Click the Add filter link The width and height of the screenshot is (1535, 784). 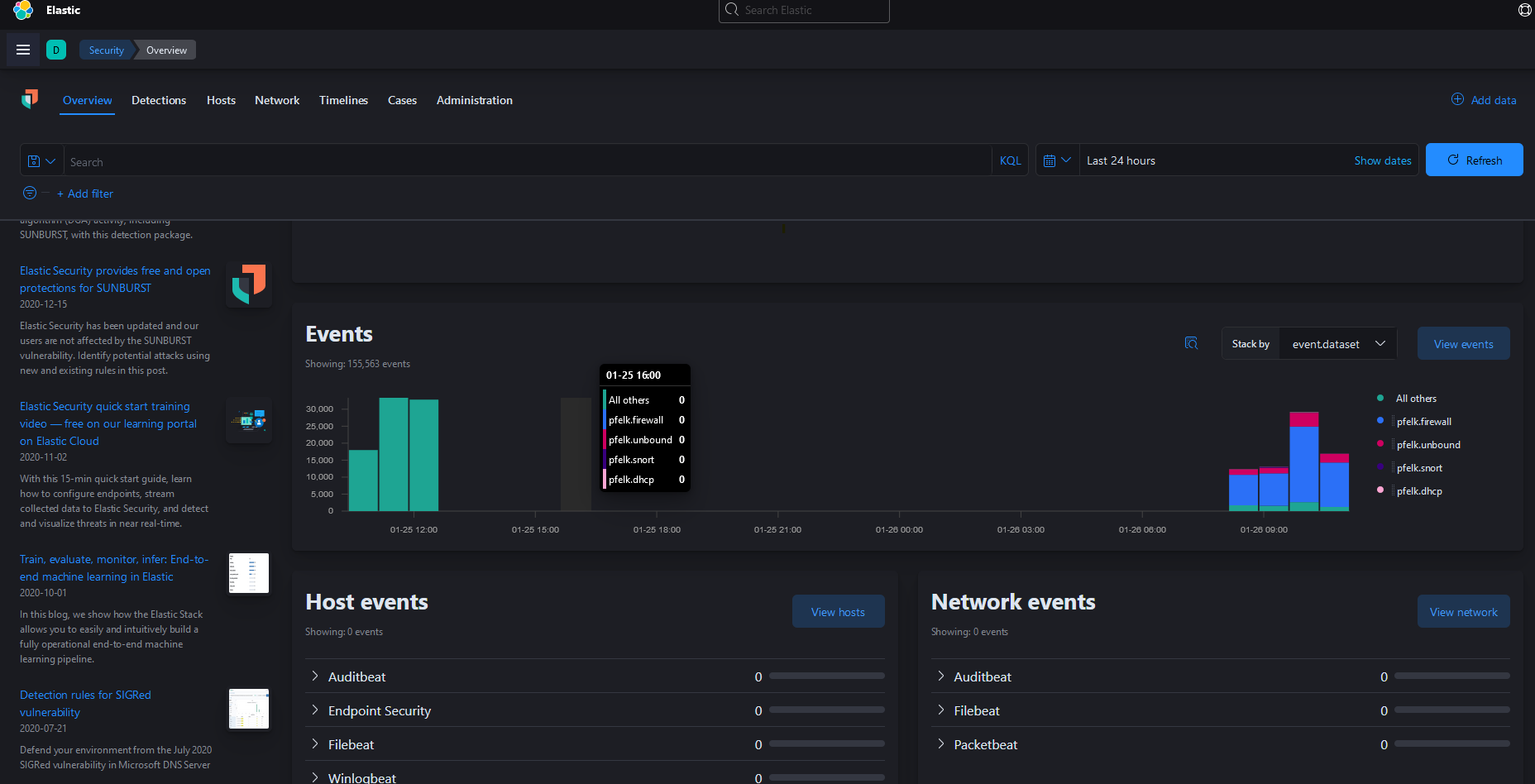pos(85,194)
